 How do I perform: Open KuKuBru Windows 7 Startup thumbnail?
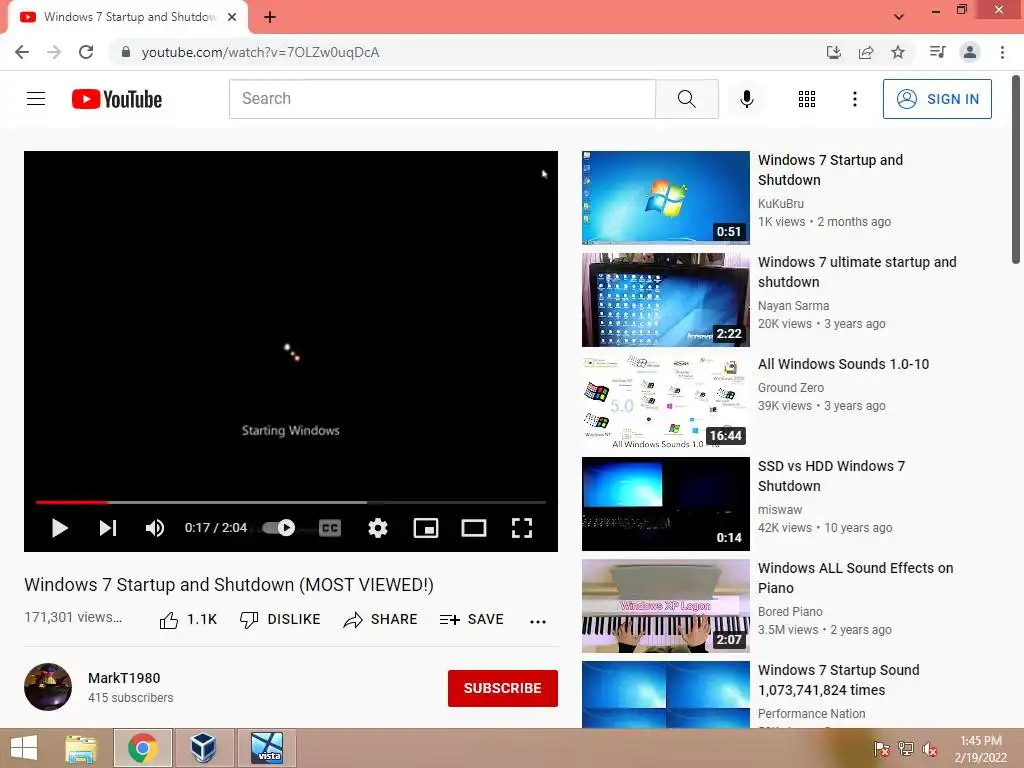click(665, 197)
